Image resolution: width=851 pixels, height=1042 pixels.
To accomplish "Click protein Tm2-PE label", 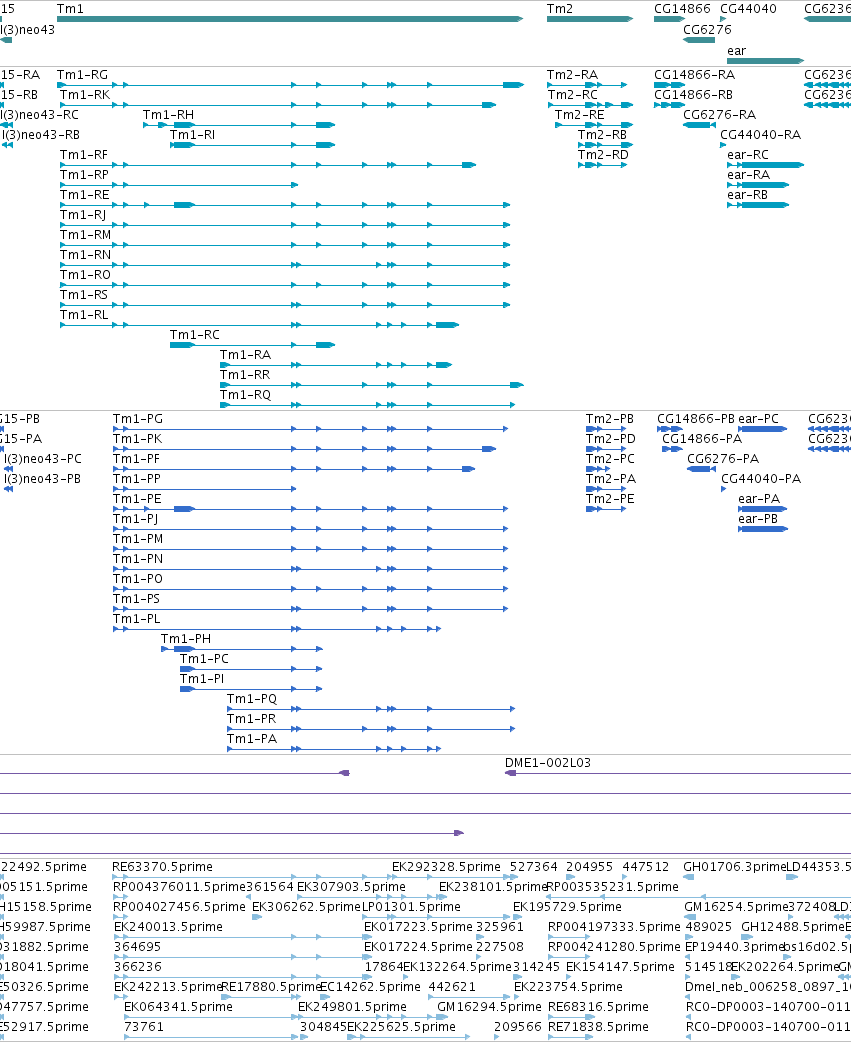I will 610,499.
